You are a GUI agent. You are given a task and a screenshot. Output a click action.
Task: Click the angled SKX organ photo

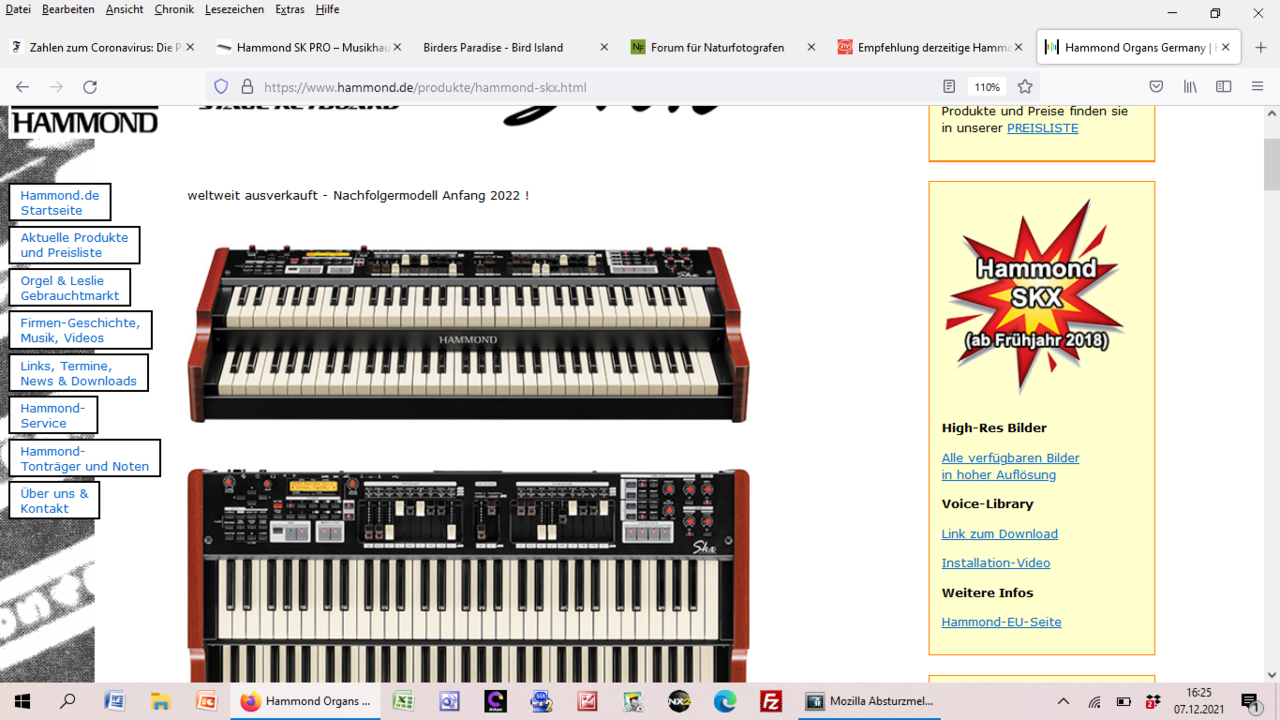pos(468,333)
